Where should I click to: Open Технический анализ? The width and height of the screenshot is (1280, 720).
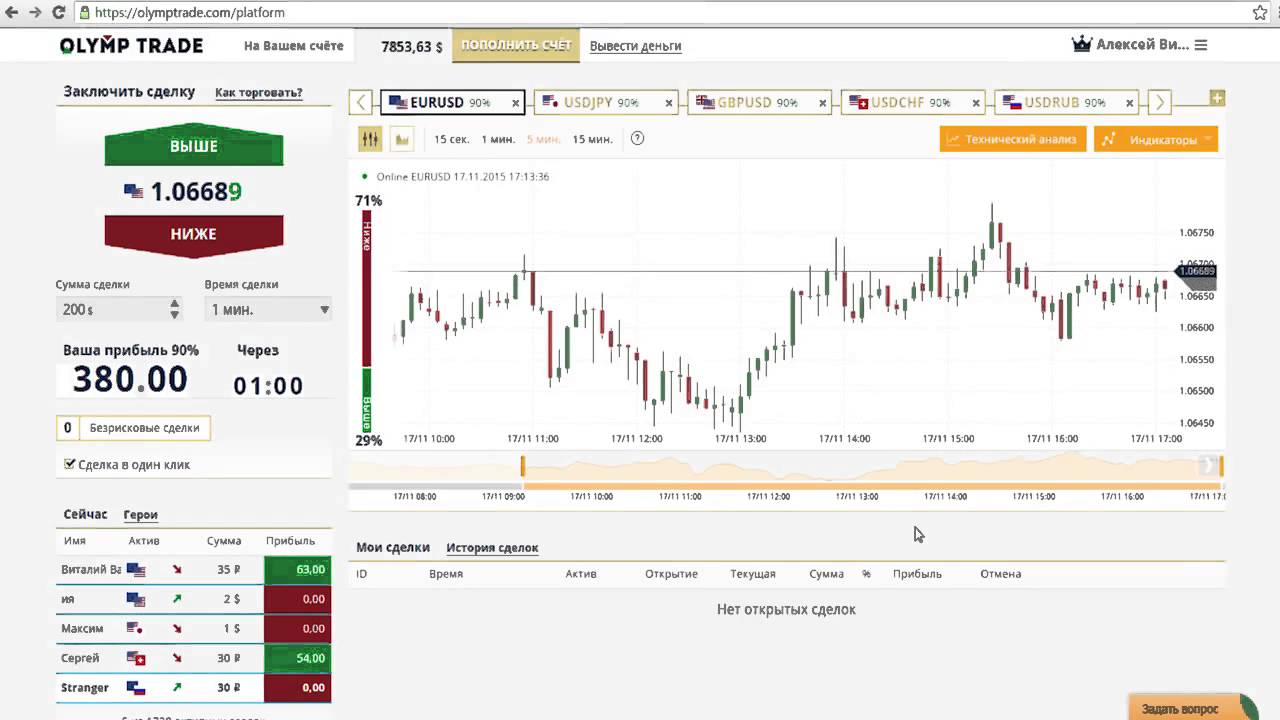(1013, 139)
